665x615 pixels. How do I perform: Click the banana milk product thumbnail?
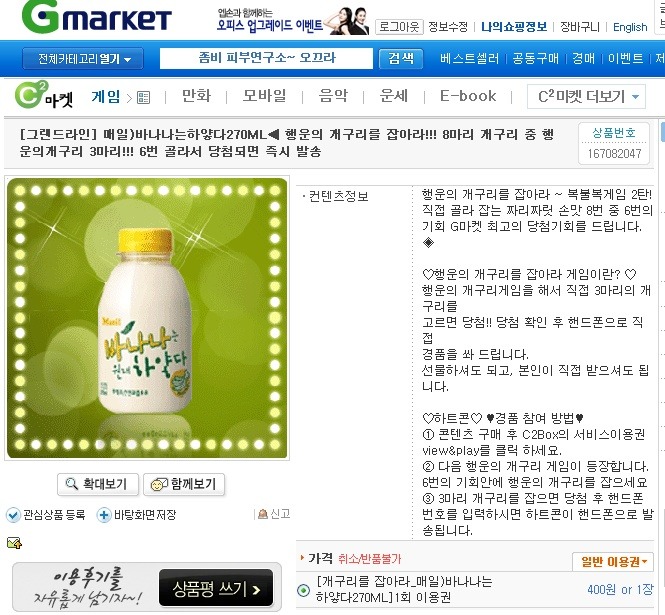[147, 318]
